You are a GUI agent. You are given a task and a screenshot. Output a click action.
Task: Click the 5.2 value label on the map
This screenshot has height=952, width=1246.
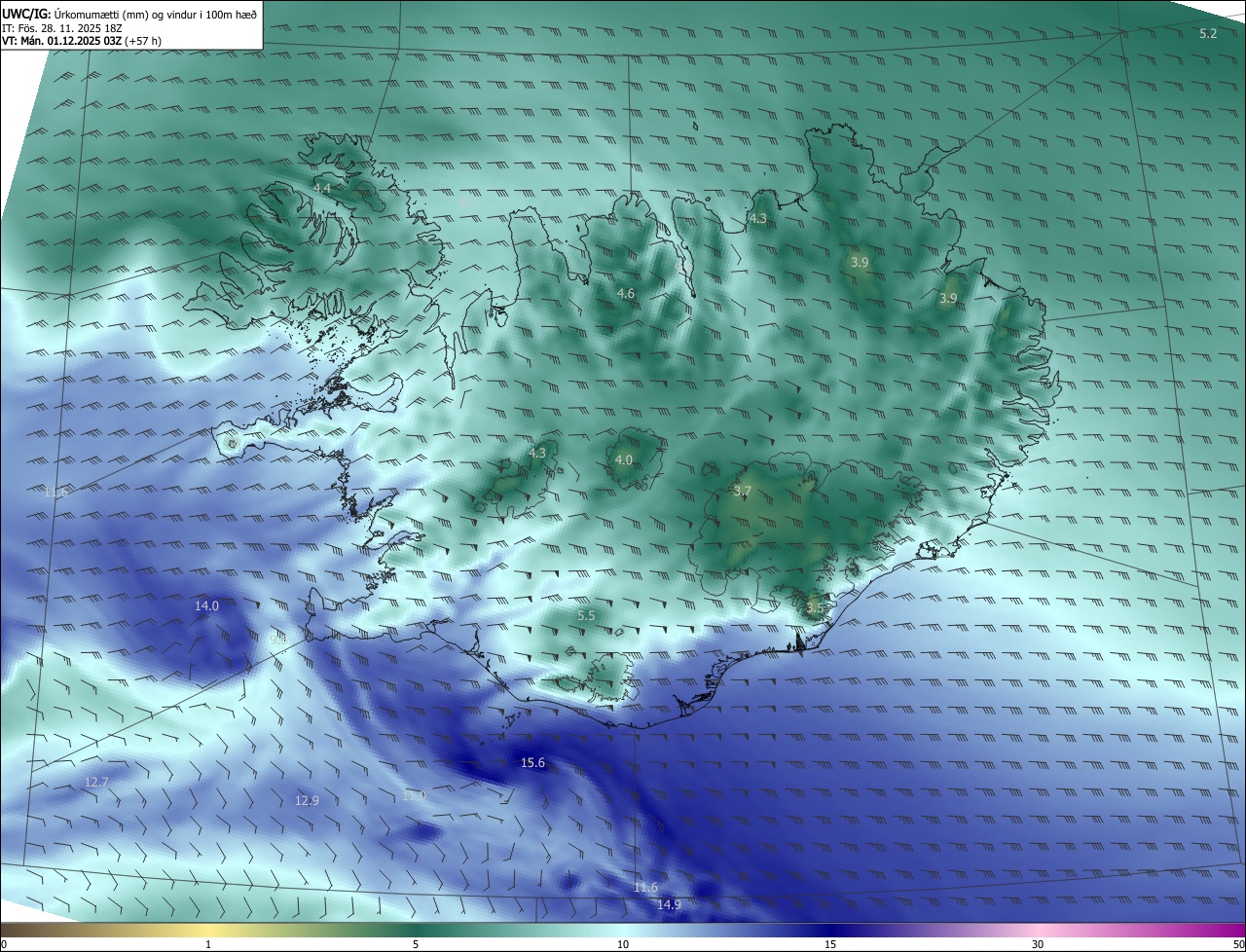(x=1208, y=33)
